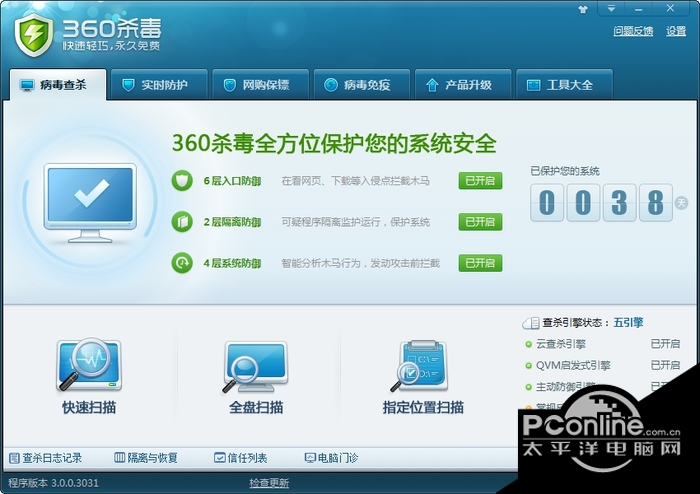Click the skin T-shirt icon

583,9
